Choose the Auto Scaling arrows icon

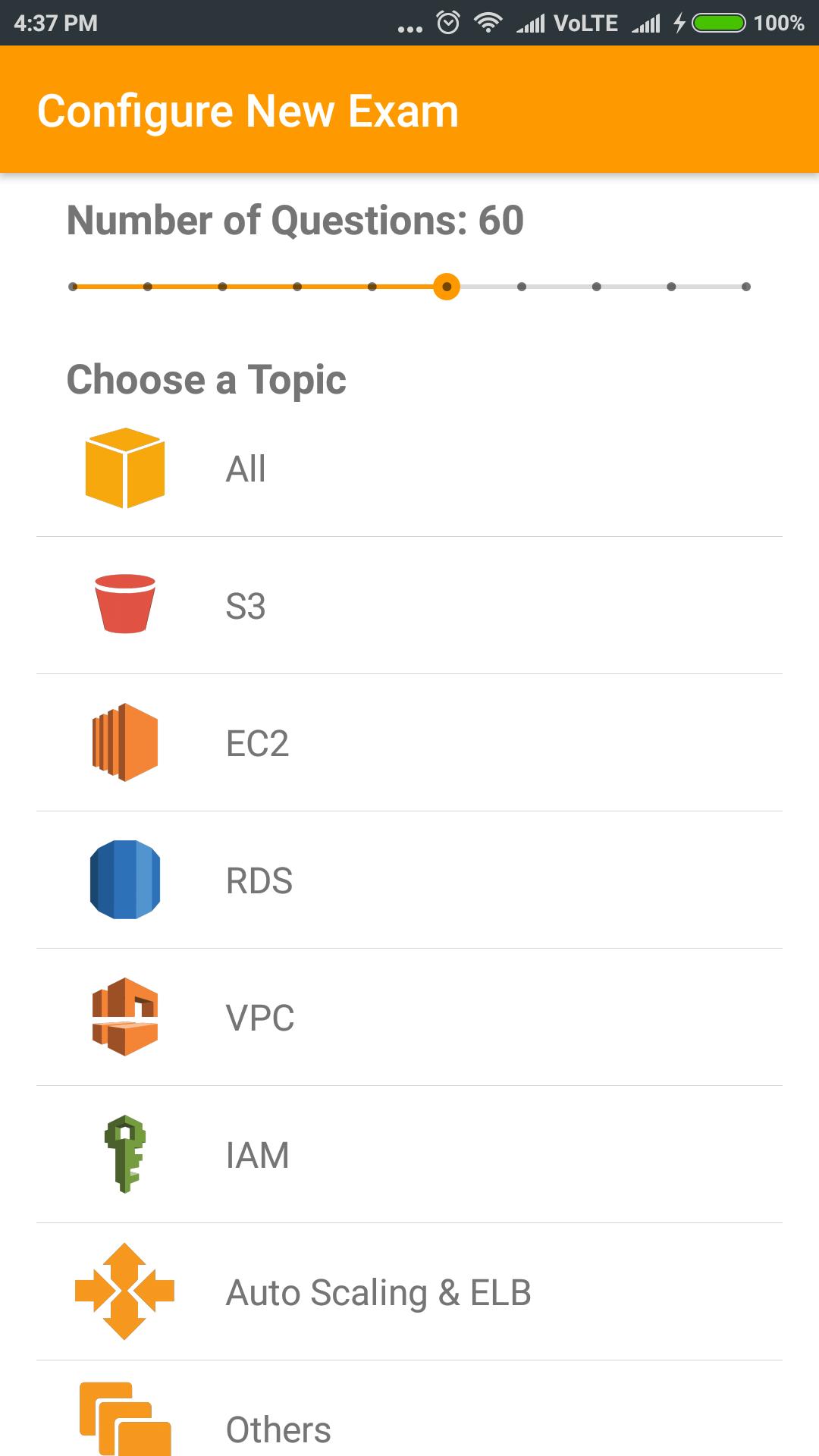[125, 1291]
